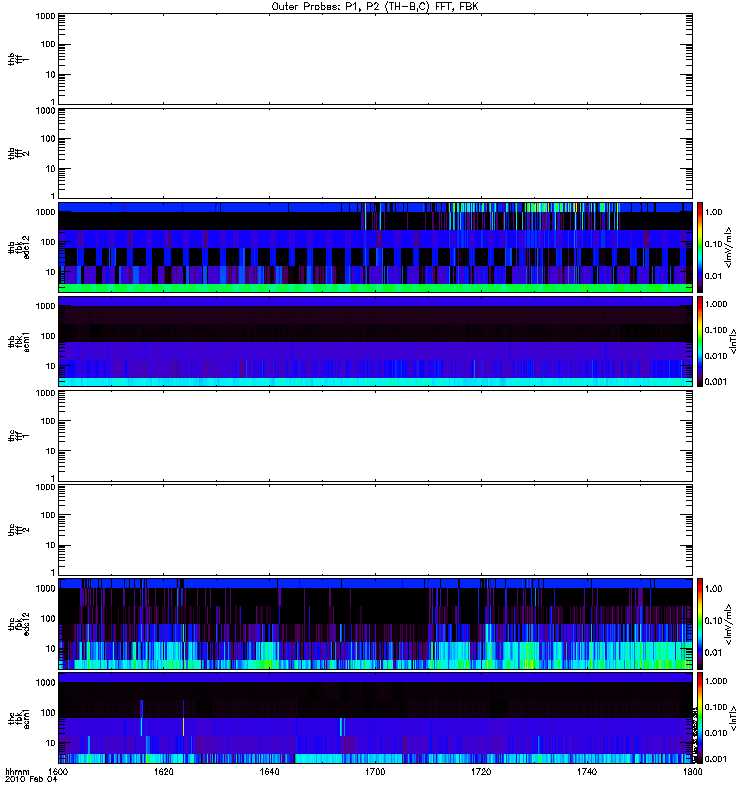Click the thc fbk edc12 spectrogram panel

click(376, 624)
